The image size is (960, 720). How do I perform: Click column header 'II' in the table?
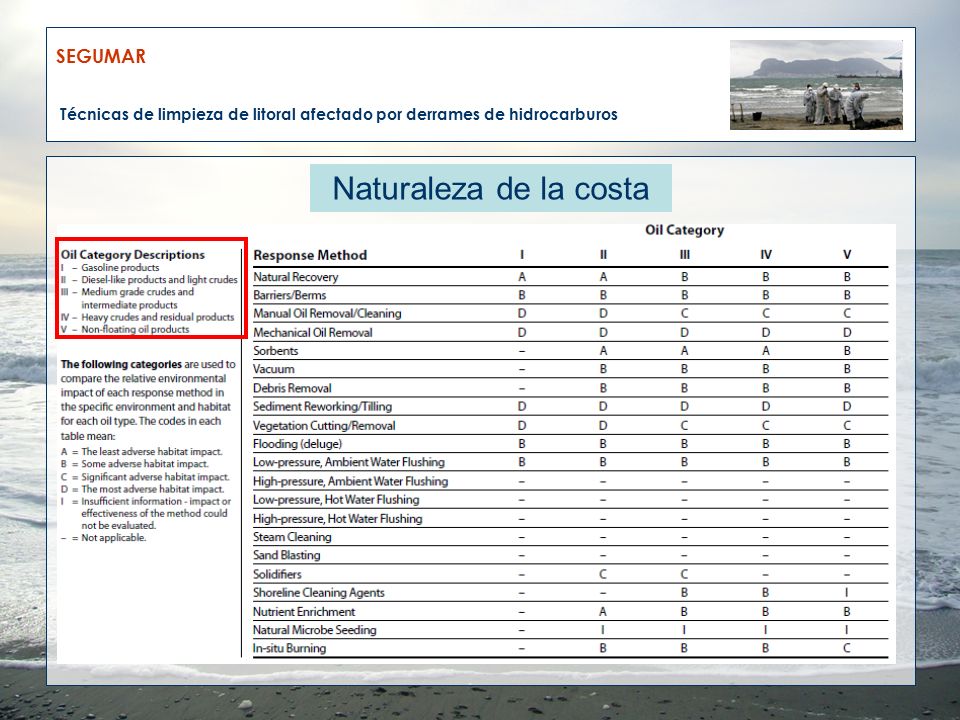[x=603, y=255]
